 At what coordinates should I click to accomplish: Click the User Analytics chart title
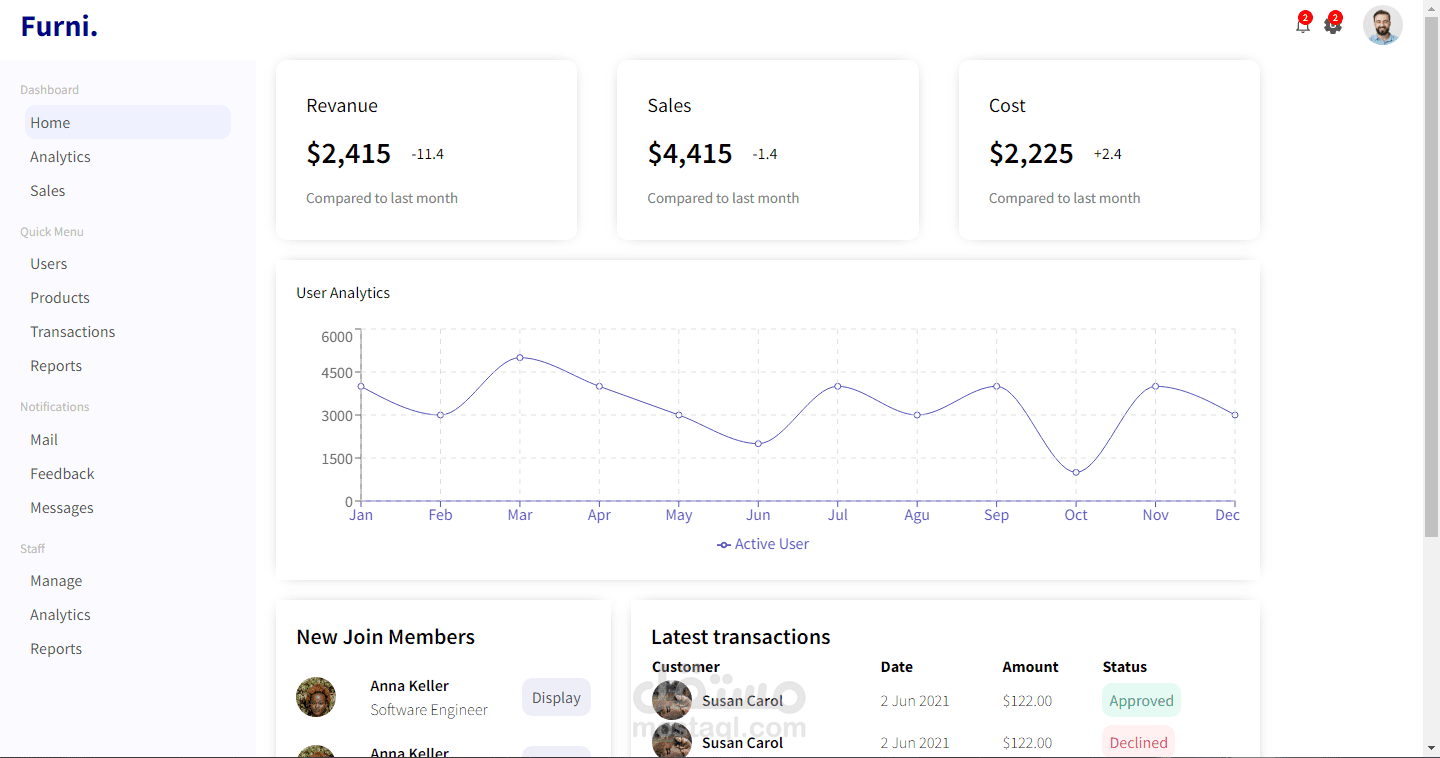(343, 293)
